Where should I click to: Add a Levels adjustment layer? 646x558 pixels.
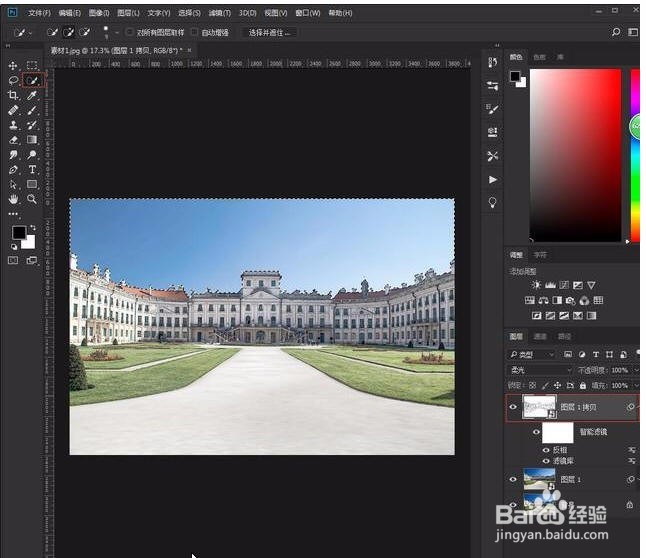click(550, 285)
